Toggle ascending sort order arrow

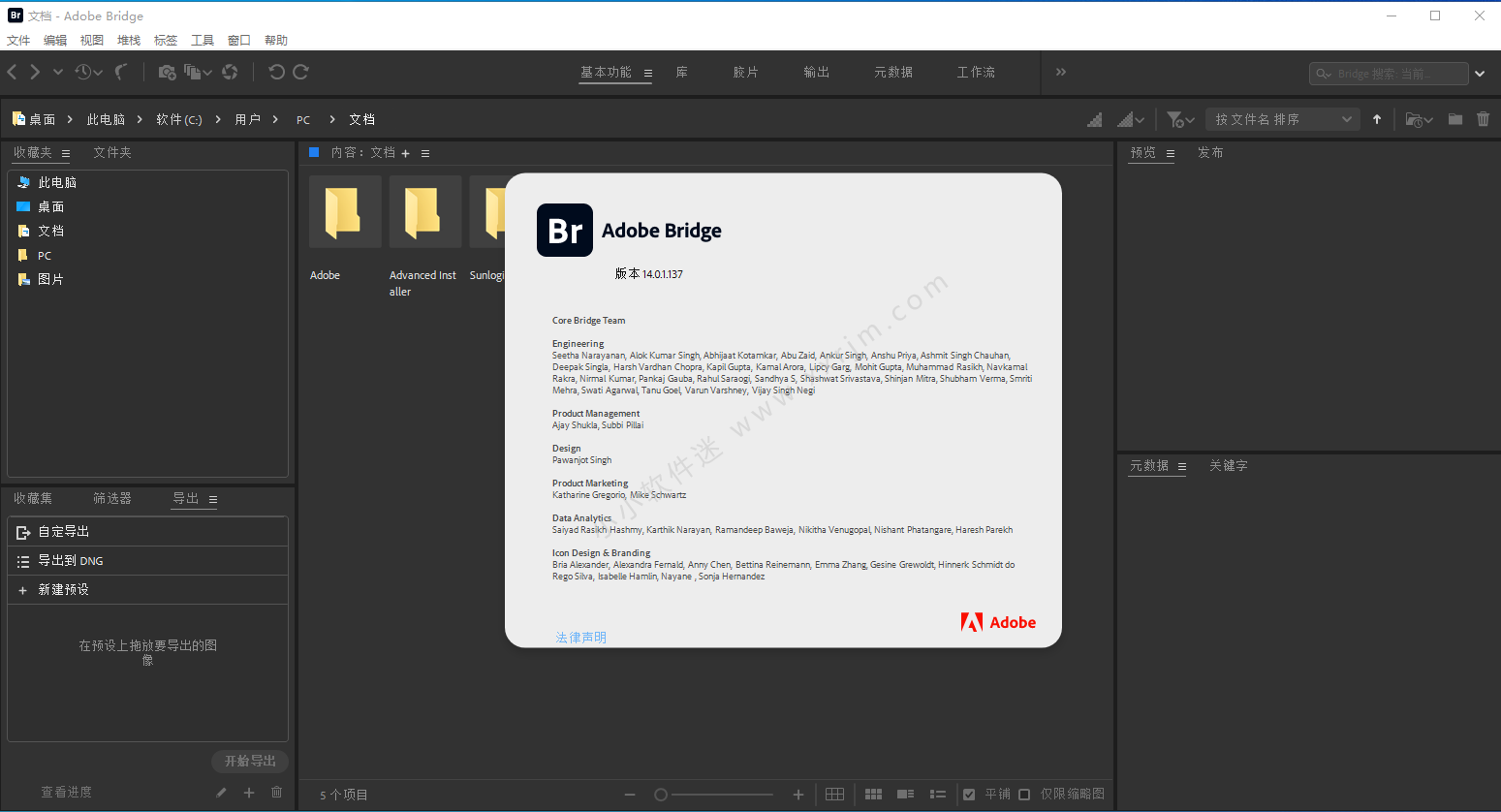click(x=1377, y=119)
